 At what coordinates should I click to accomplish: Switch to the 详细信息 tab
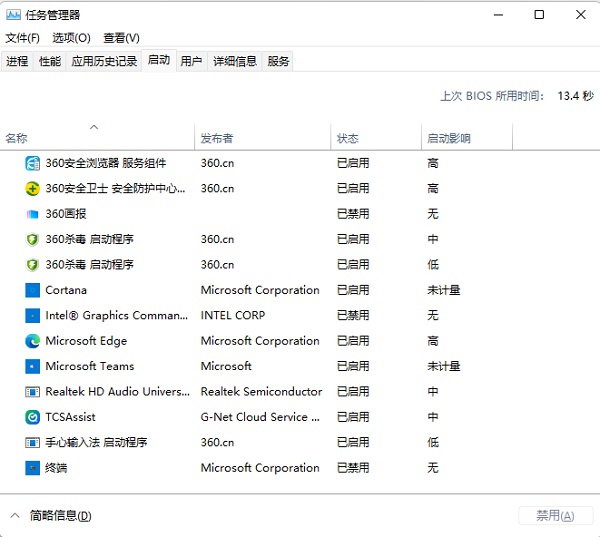pos(233,61)
